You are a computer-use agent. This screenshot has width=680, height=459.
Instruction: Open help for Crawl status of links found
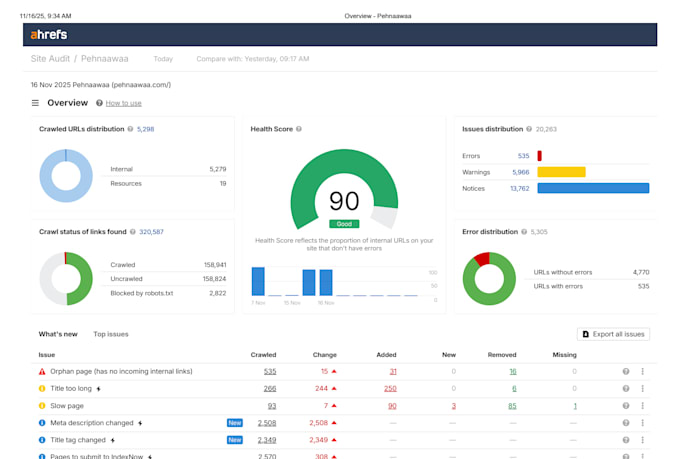point(133,232)
